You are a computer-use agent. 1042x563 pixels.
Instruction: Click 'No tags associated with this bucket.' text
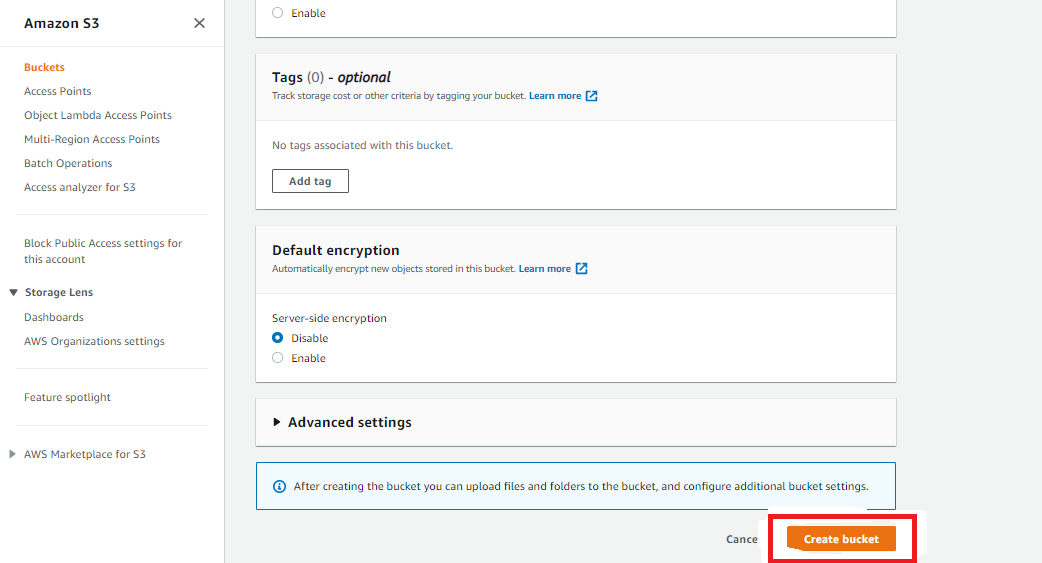(x=362, y=145)
